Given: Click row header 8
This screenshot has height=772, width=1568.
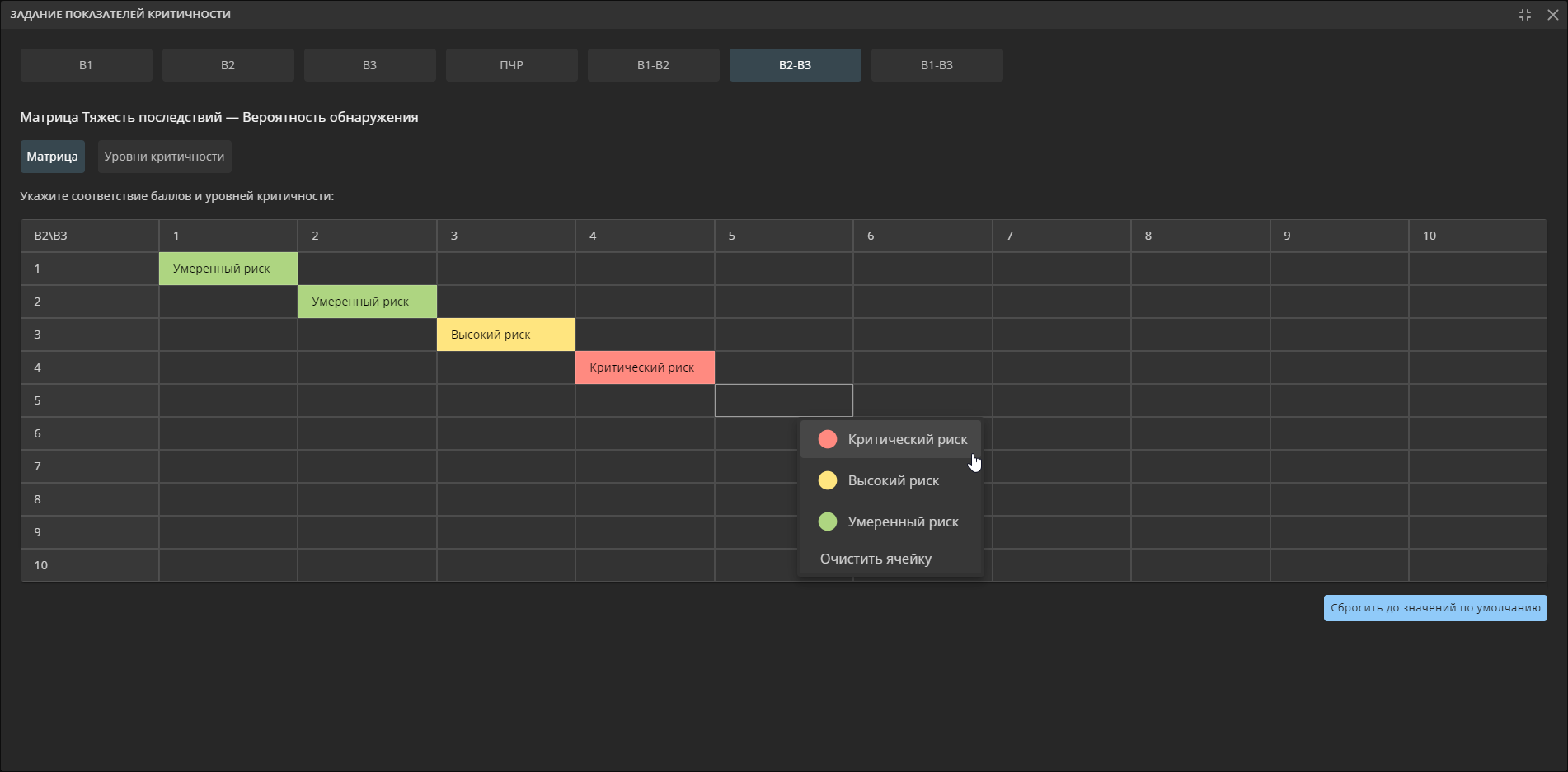Looking at the screenshot, I should point(90,499).
